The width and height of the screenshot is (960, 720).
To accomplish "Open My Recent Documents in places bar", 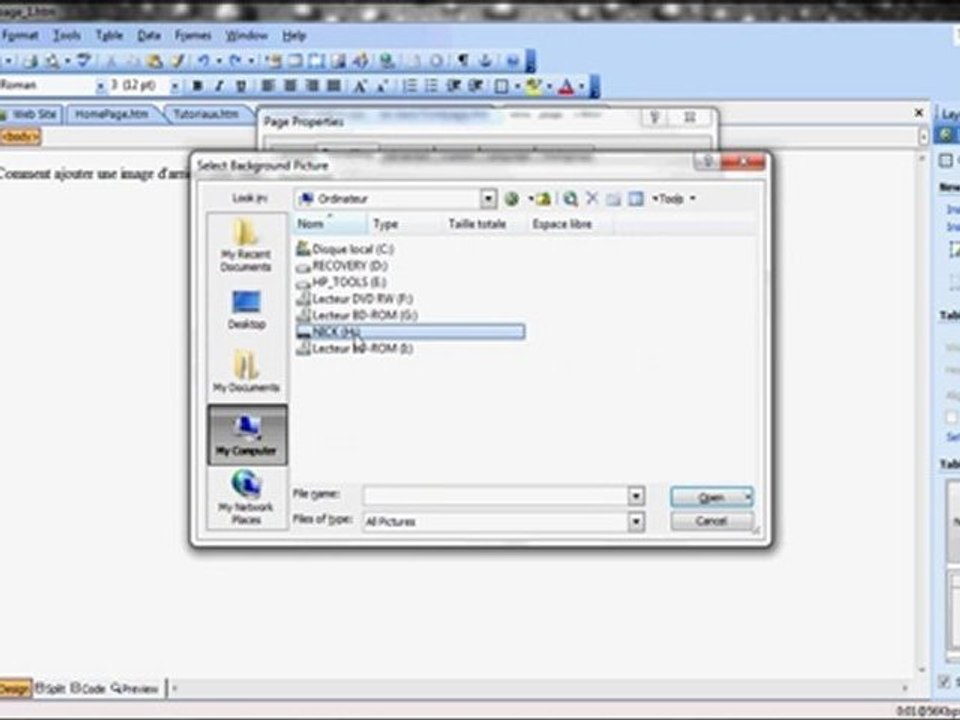I will point(246,246).
